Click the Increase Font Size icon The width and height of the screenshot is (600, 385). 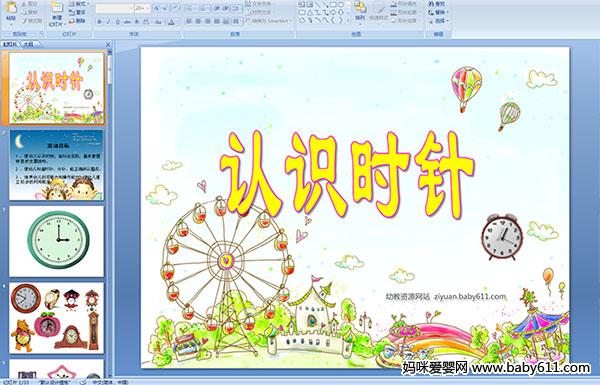pos(156,8)
